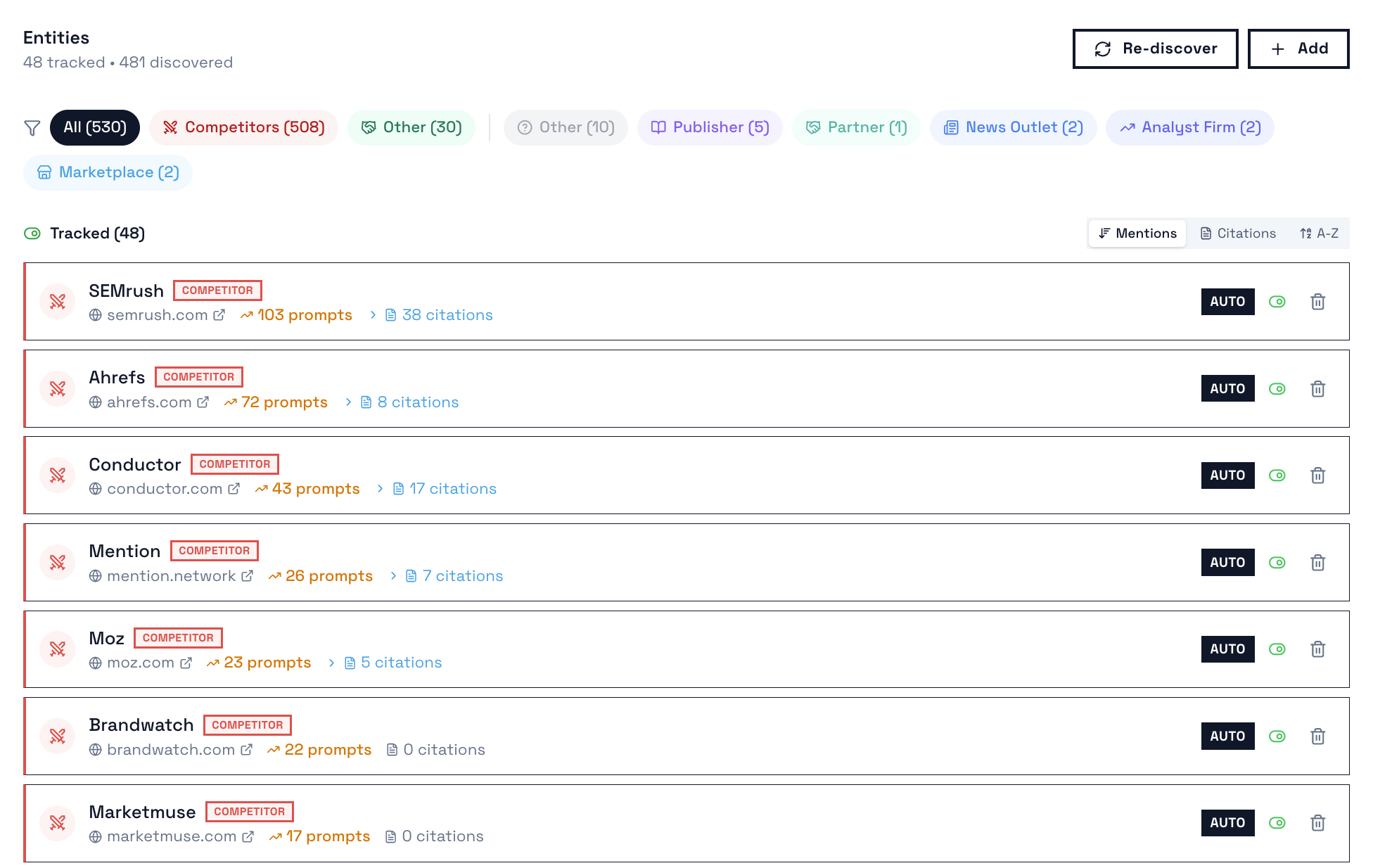
Task: Click the prompts trend icon on Marketmuse row
Action: click(274, 836)
